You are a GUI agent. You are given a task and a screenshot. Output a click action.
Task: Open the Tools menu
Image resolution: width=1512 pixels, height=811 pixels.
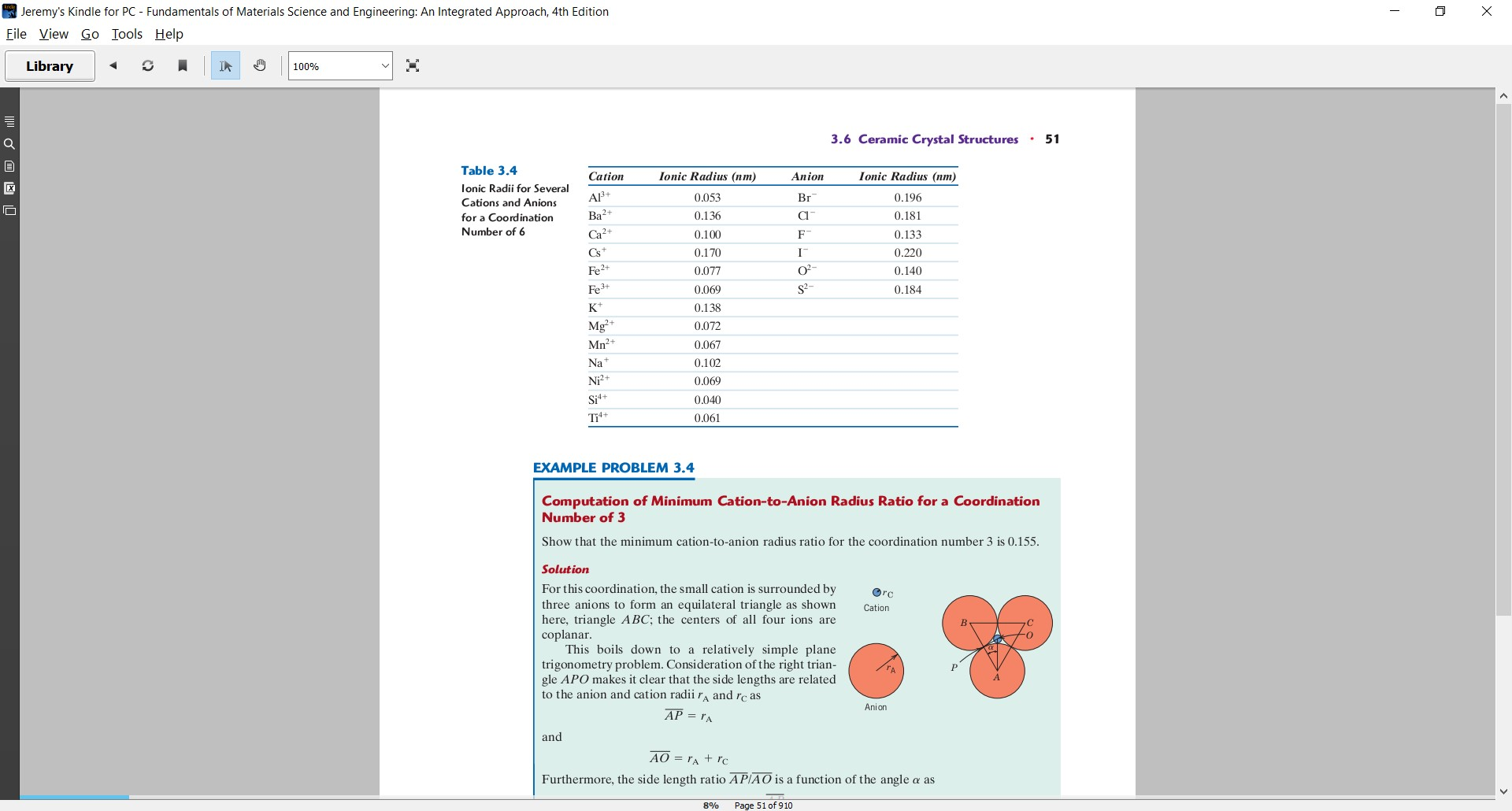[x=127, y=34]
